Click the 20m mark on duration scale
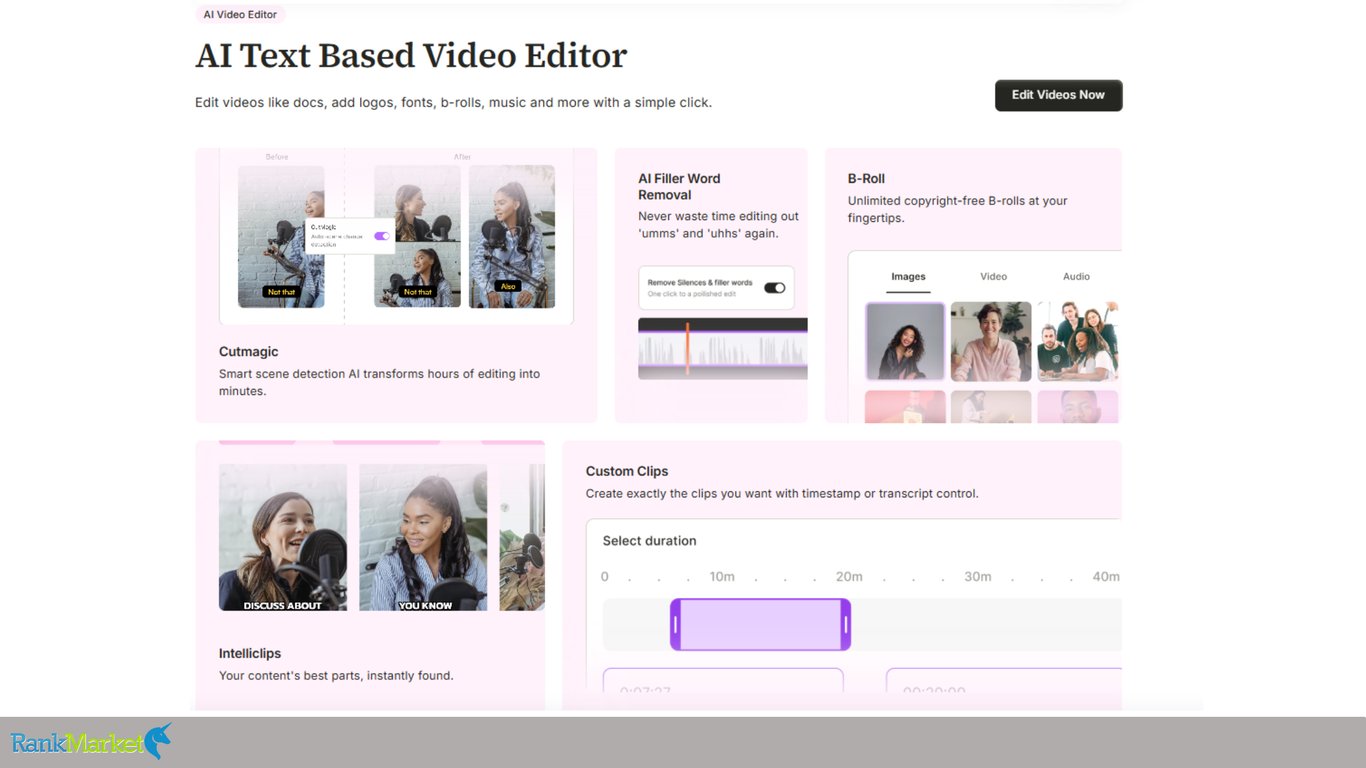This screenshot has width=1366, height=768. point(849,577)
